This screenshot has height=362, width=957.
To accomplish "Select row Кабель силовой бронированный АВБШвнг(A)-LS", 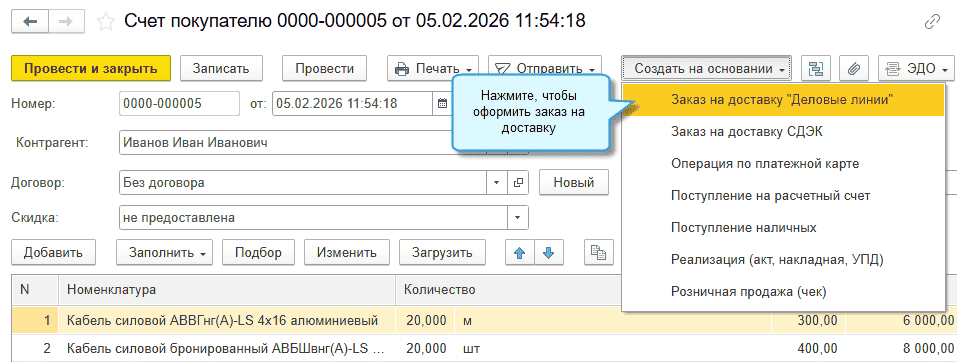I will (226, 349).
